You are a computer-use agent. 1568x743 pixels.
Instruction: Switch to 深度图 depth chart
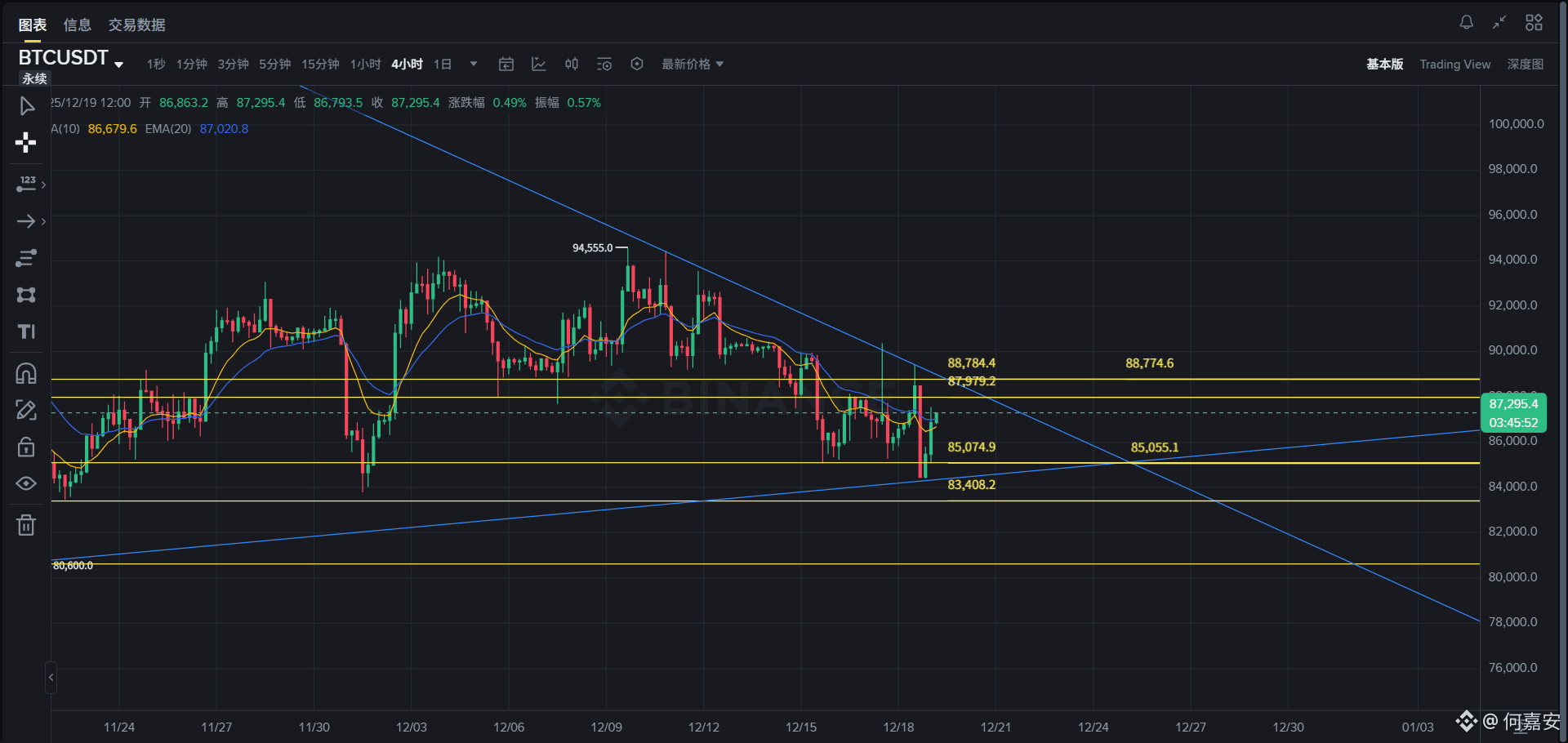pyautogui.click(x=1525, y=64)
